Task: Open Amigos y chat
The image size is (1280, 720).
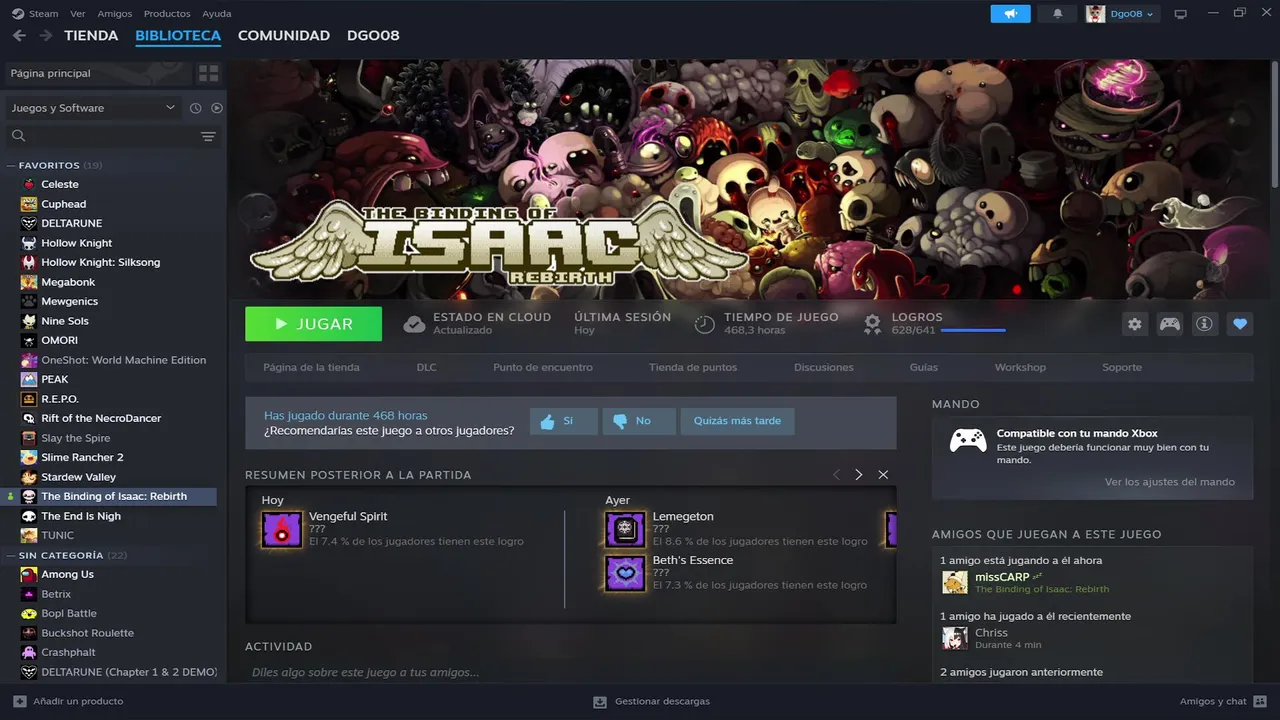Action: [x=1222, y=701]
